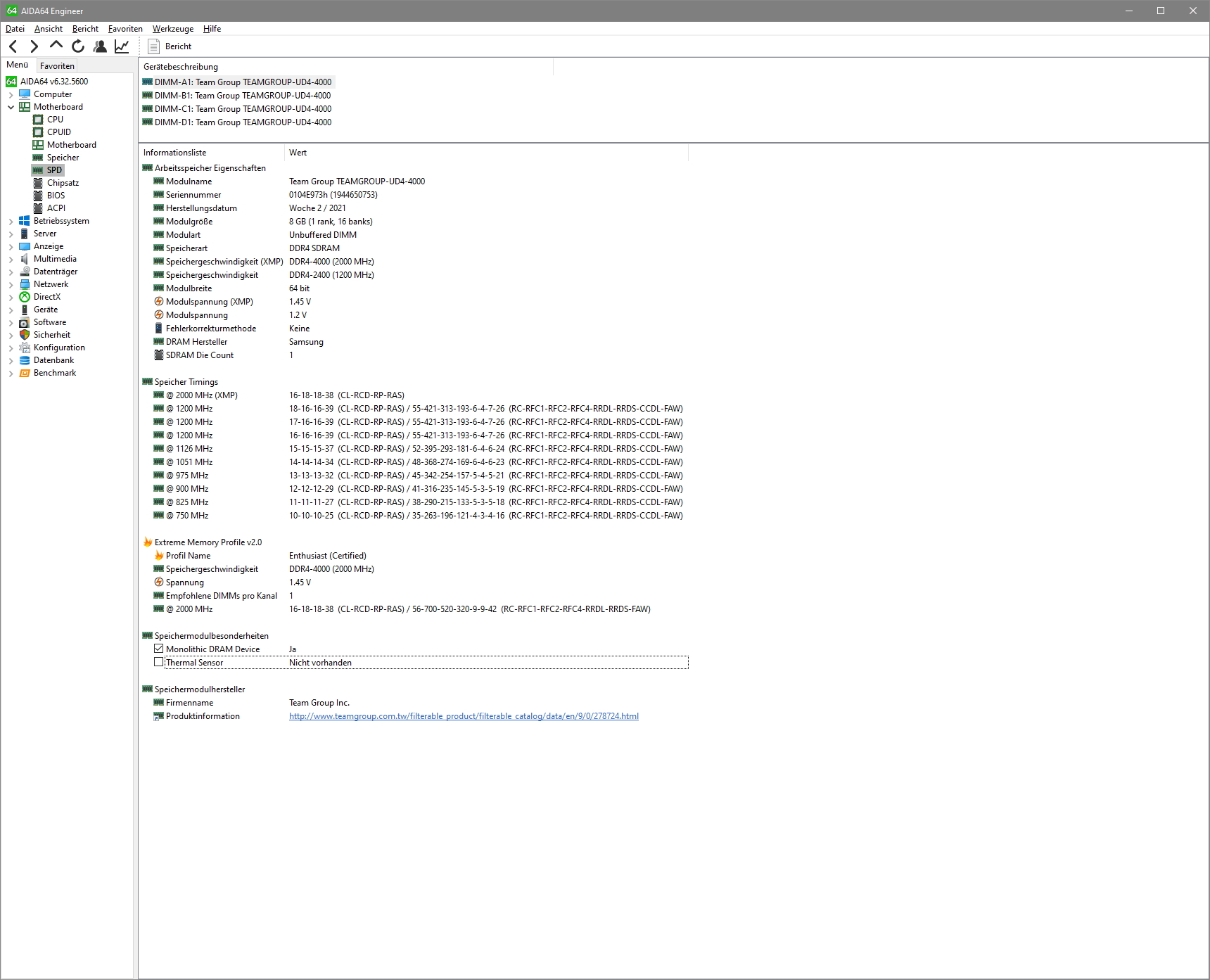Switch to the Favoriten tab
1210x980 pixels.
pyautogui.click(x=57, y=65)
